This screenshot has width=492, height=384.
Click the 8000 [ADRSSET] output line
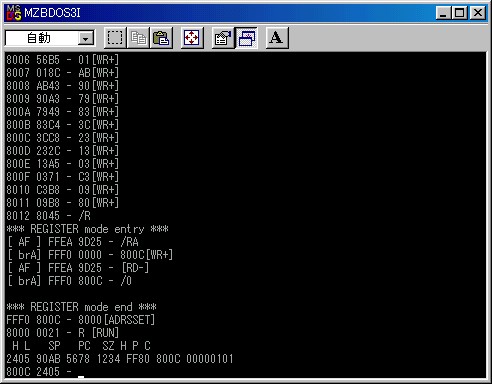[x=80, y=320]
